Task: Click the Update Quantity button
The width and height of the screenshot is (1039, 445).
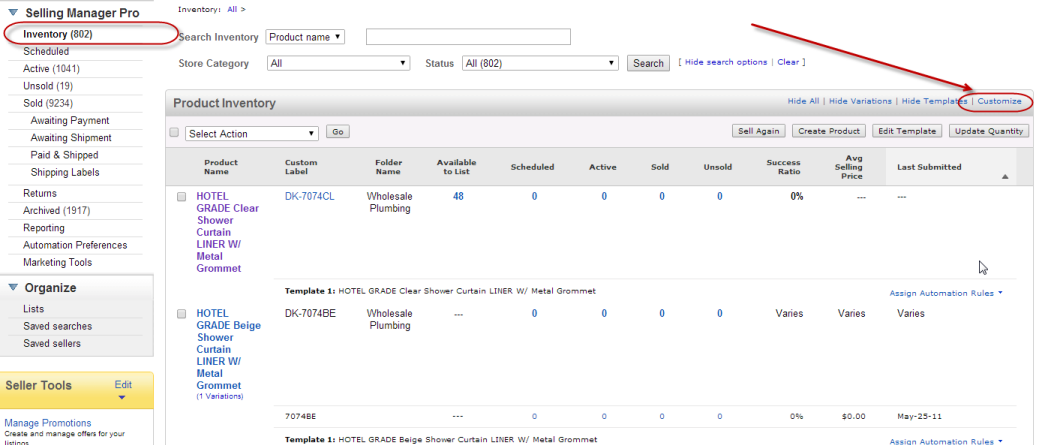Action: point(989,131)
